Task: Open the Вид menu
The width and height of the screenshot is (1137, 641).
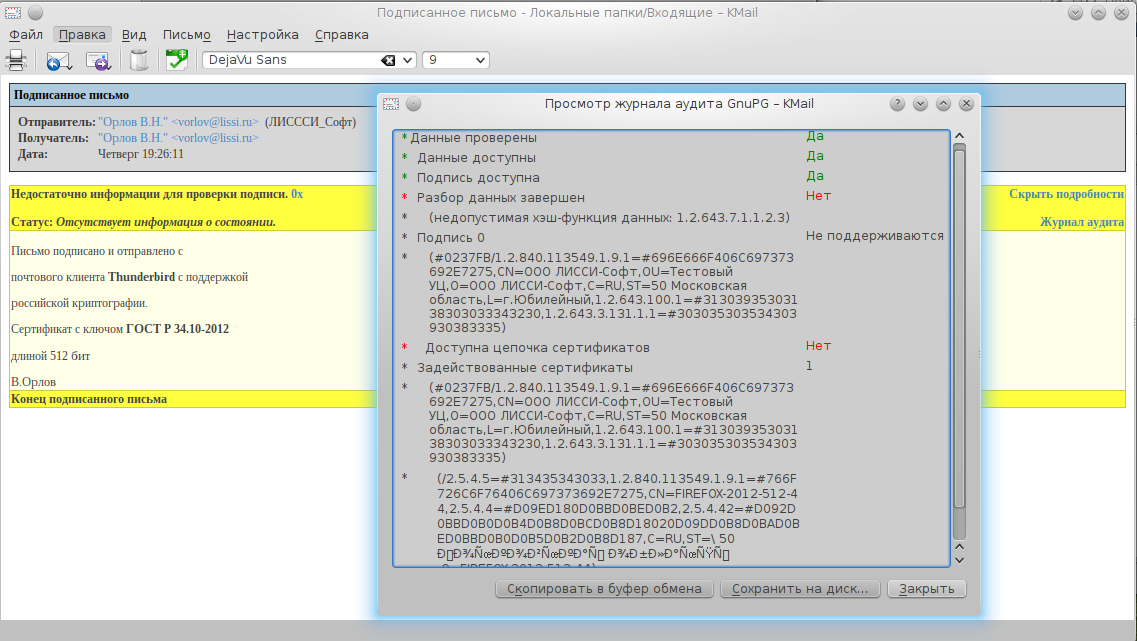Action: pos(134,35)
